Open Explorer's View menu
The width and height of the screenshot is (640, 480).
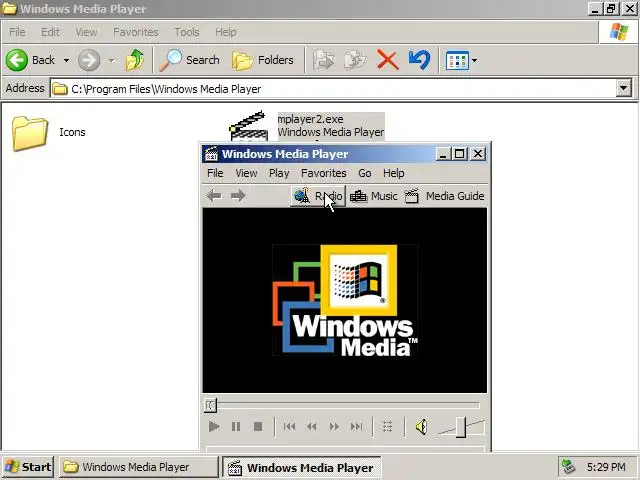87,32
